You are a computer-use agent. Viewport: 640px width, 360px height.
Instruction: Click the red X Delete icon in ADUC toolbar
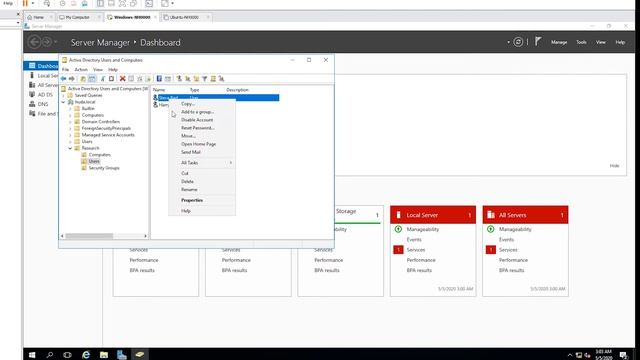click(x=122, y=79)
